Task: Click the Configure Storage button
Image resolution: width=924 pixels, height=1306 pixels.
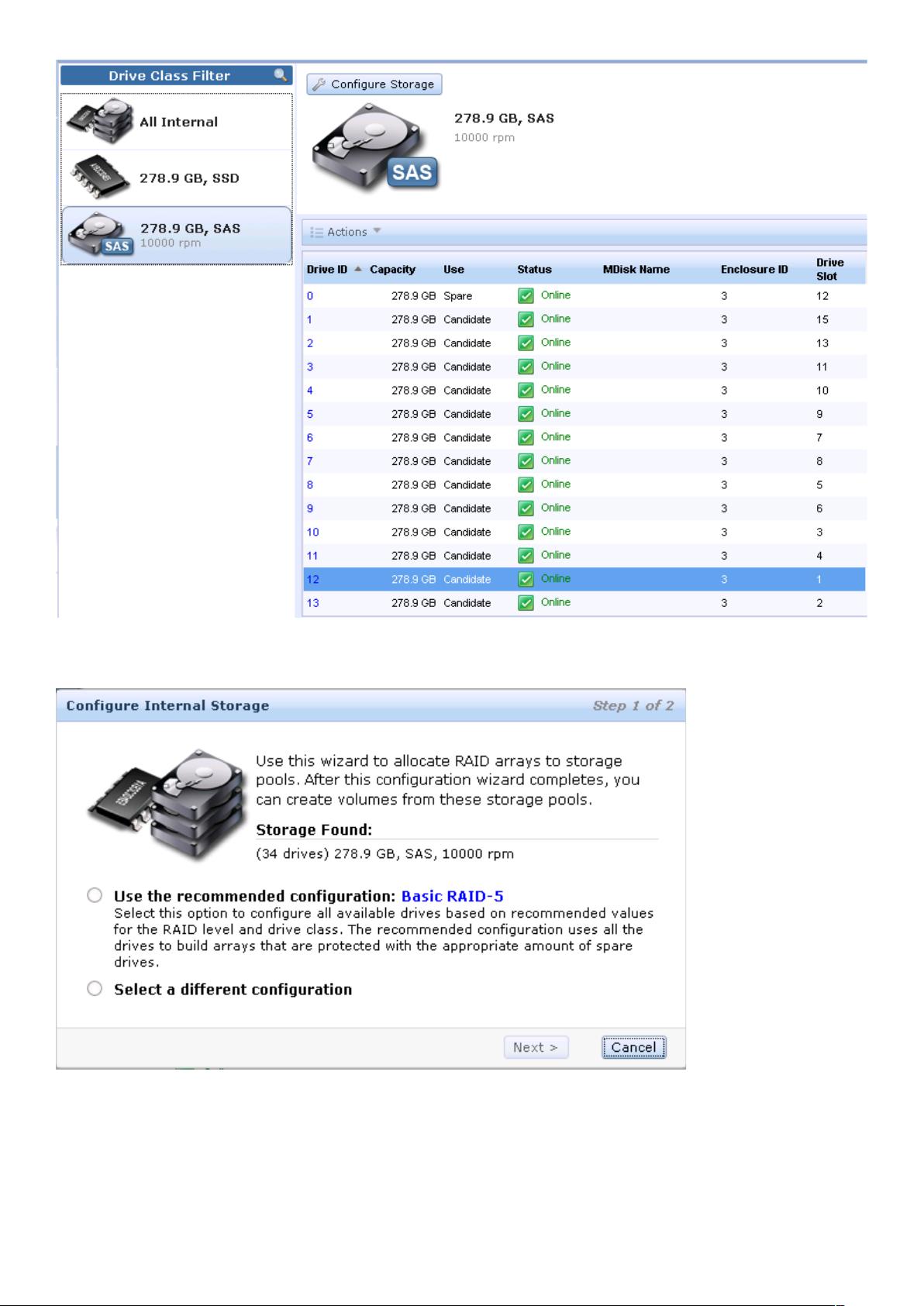Action: (x=374, y=84)
